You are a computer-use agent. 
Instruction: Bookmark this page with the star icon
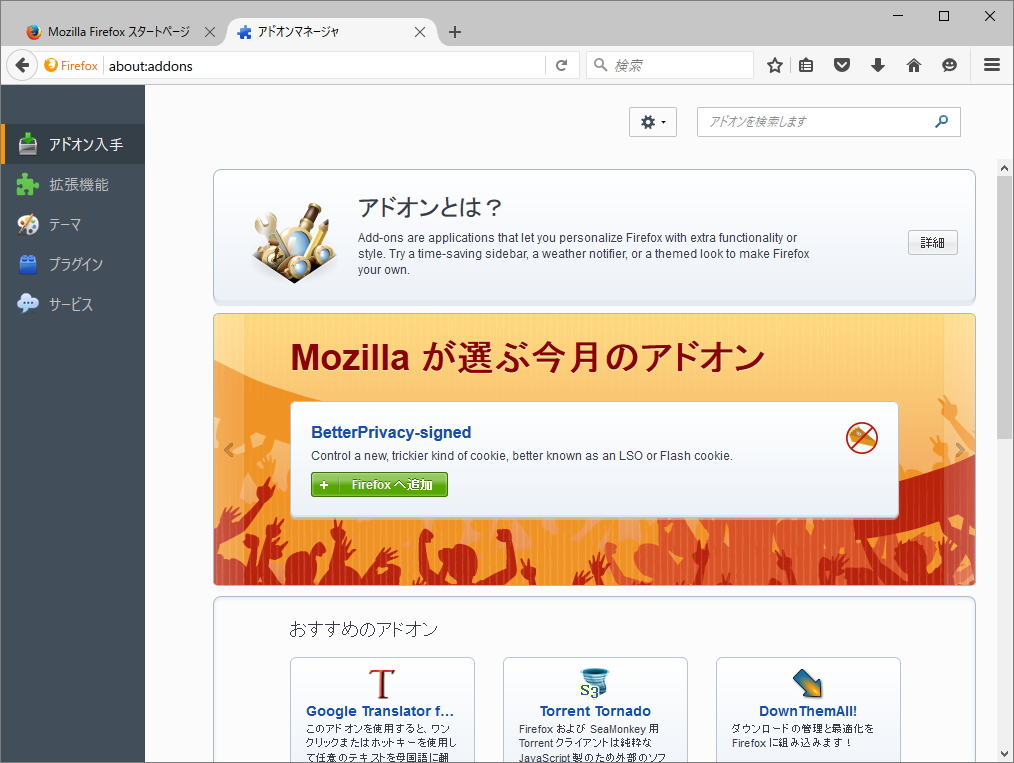pyautogui.click(x=775, y=64)
